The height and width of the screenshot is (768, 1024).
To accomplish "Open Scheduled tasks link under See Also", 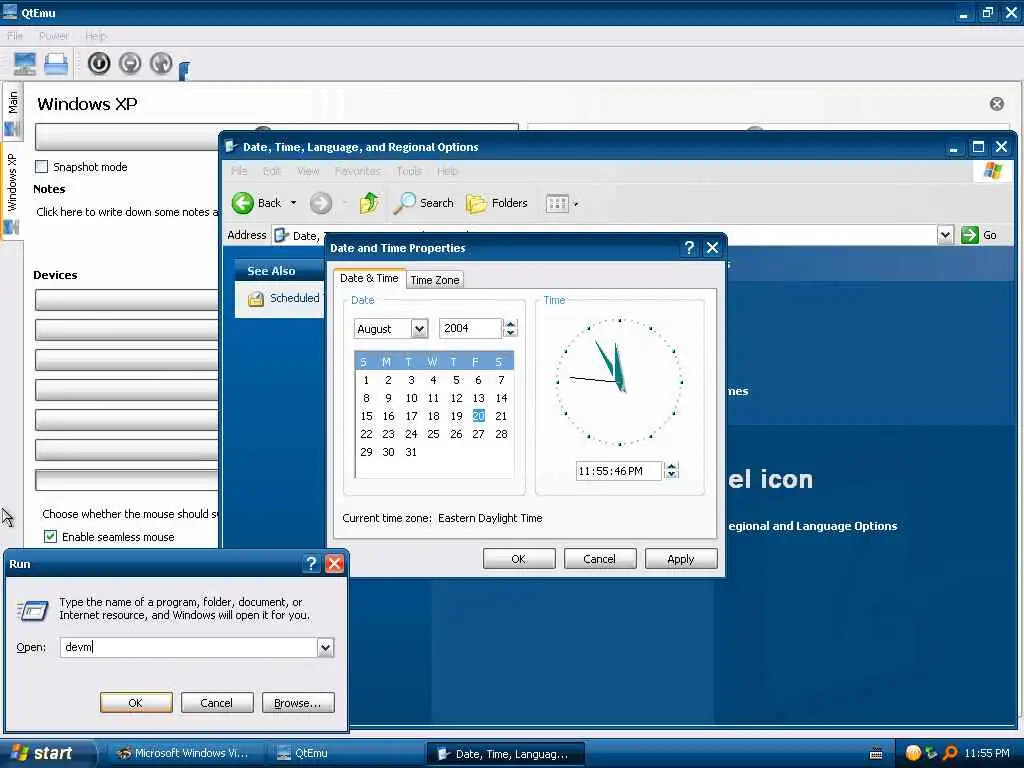I will pyautogui.click(x=285, y=298).
